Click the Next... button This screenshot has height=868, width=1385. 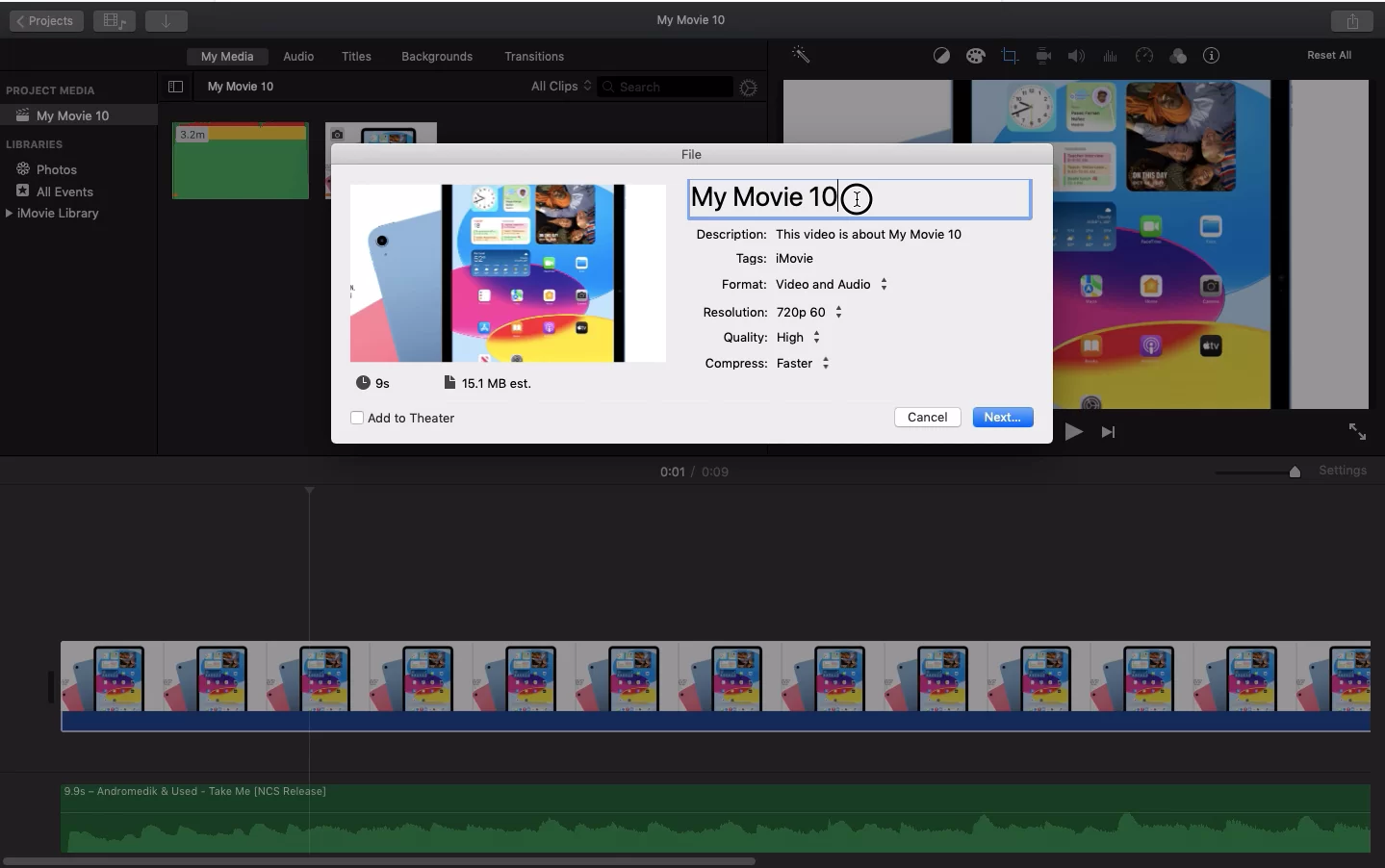click(1003, 417)
